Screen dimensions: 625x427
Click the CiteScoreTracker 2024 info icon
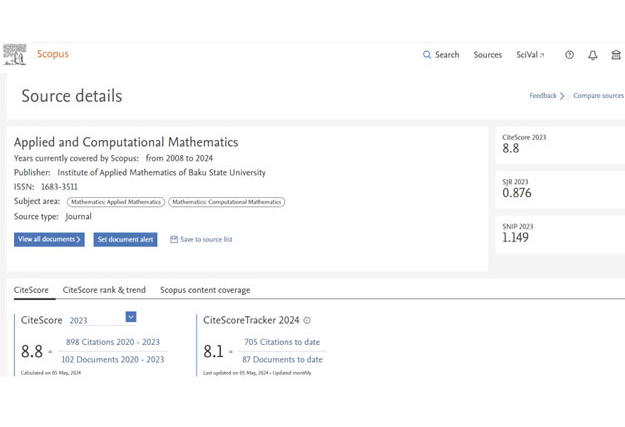click(x=307, y=320)
